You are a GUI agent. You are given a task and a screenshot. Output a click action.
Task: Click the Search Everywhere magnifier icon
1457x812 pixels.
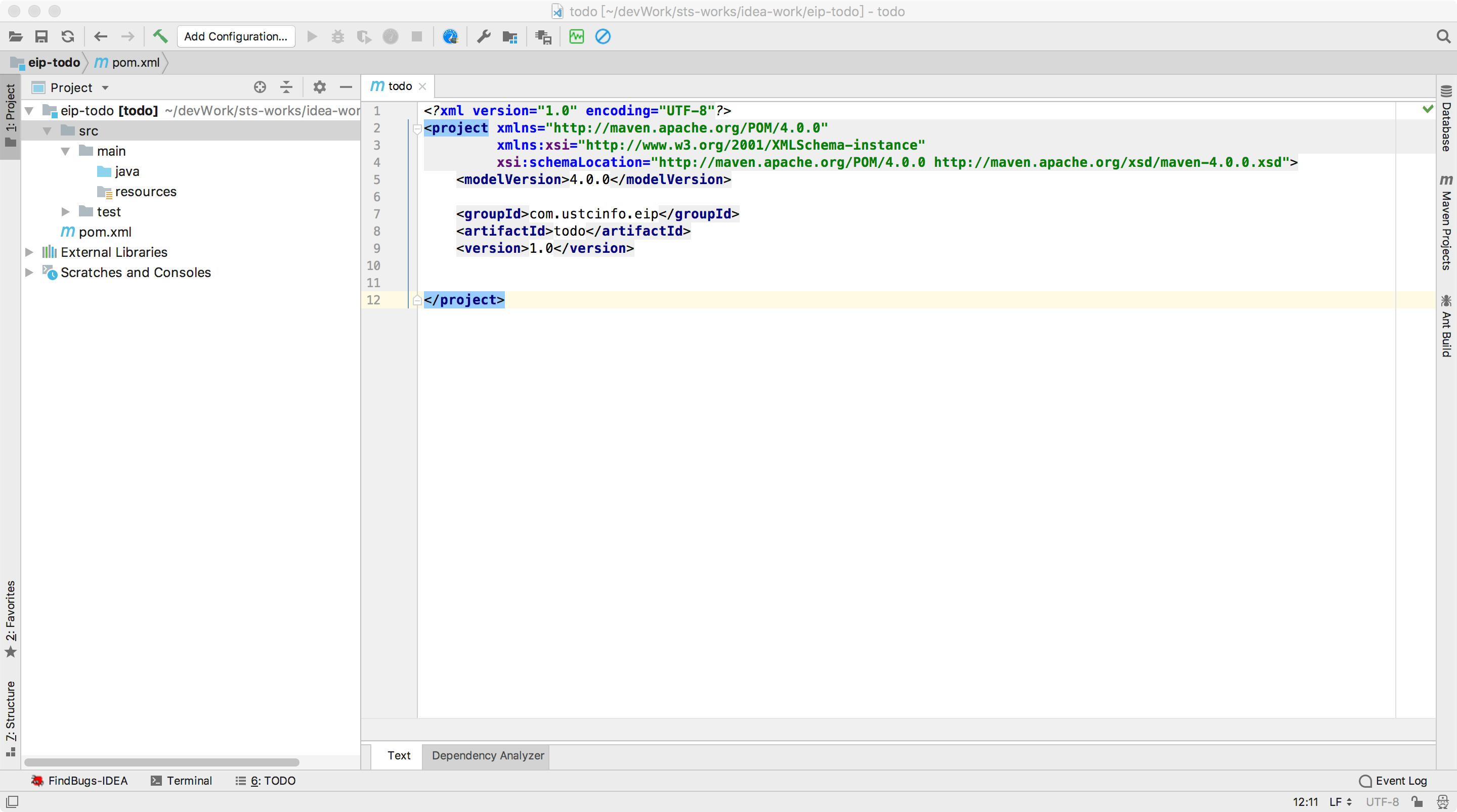pos(1443,37)
